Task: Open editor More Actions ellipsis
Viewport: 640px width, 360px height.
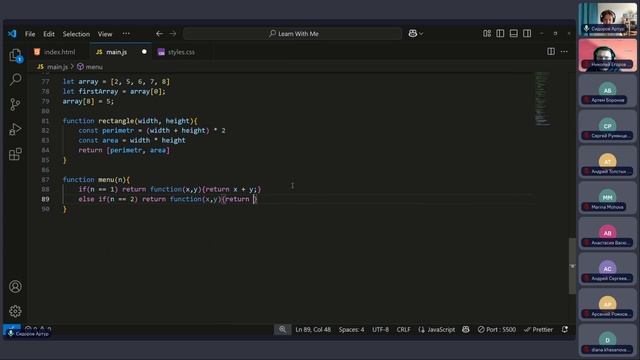Action: 564,51
